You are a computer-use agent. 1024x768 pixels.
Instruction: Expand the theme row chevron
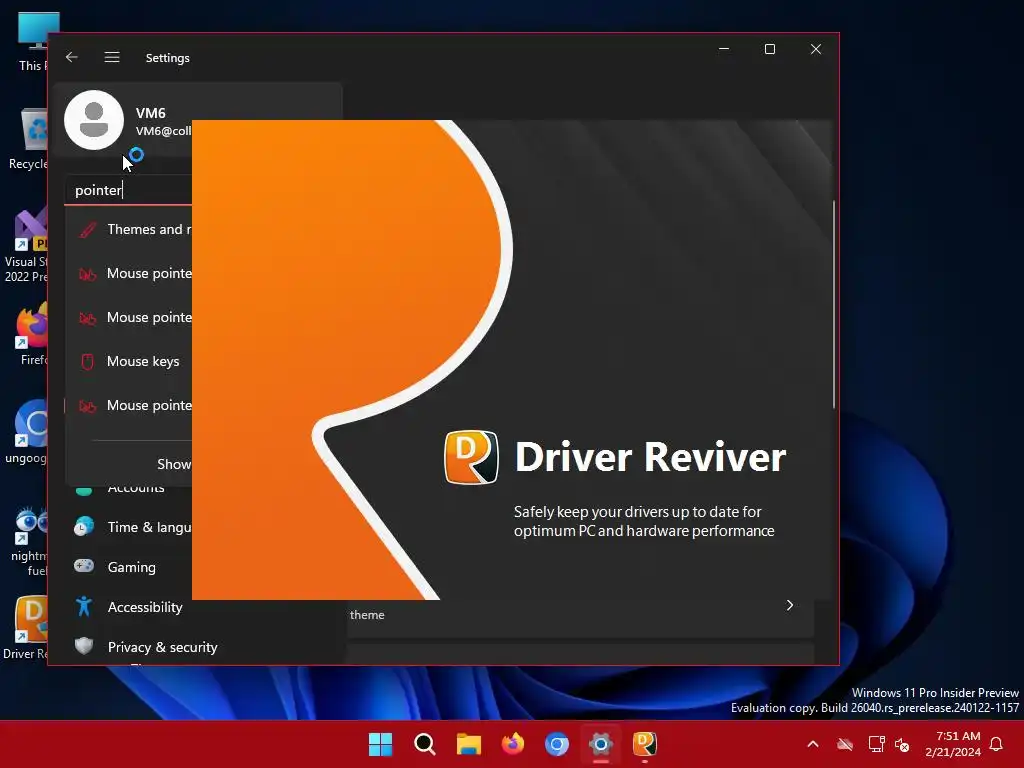[790, 605]
